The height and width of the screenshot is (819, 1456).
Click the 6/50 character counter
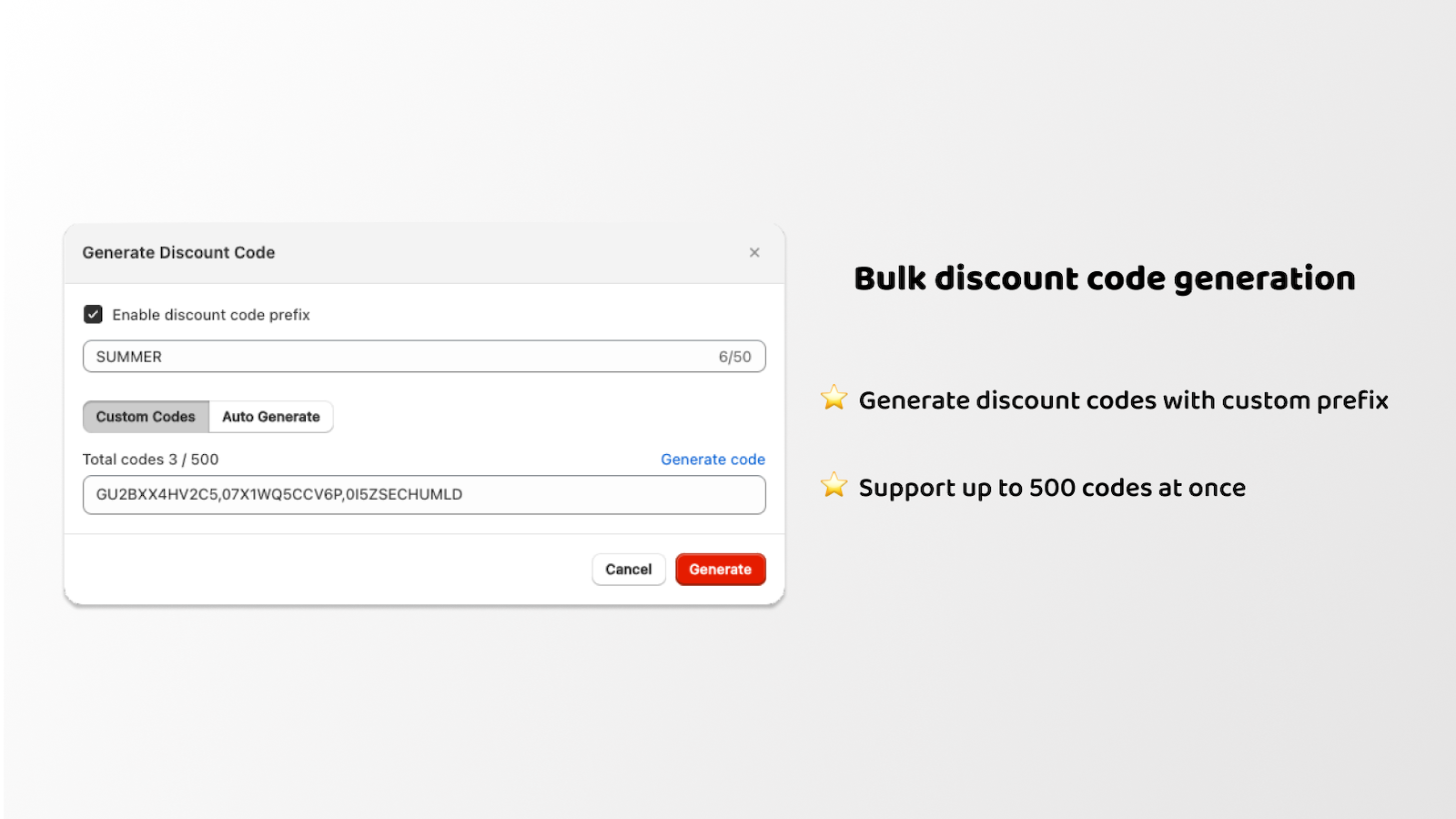pos(733,356)
